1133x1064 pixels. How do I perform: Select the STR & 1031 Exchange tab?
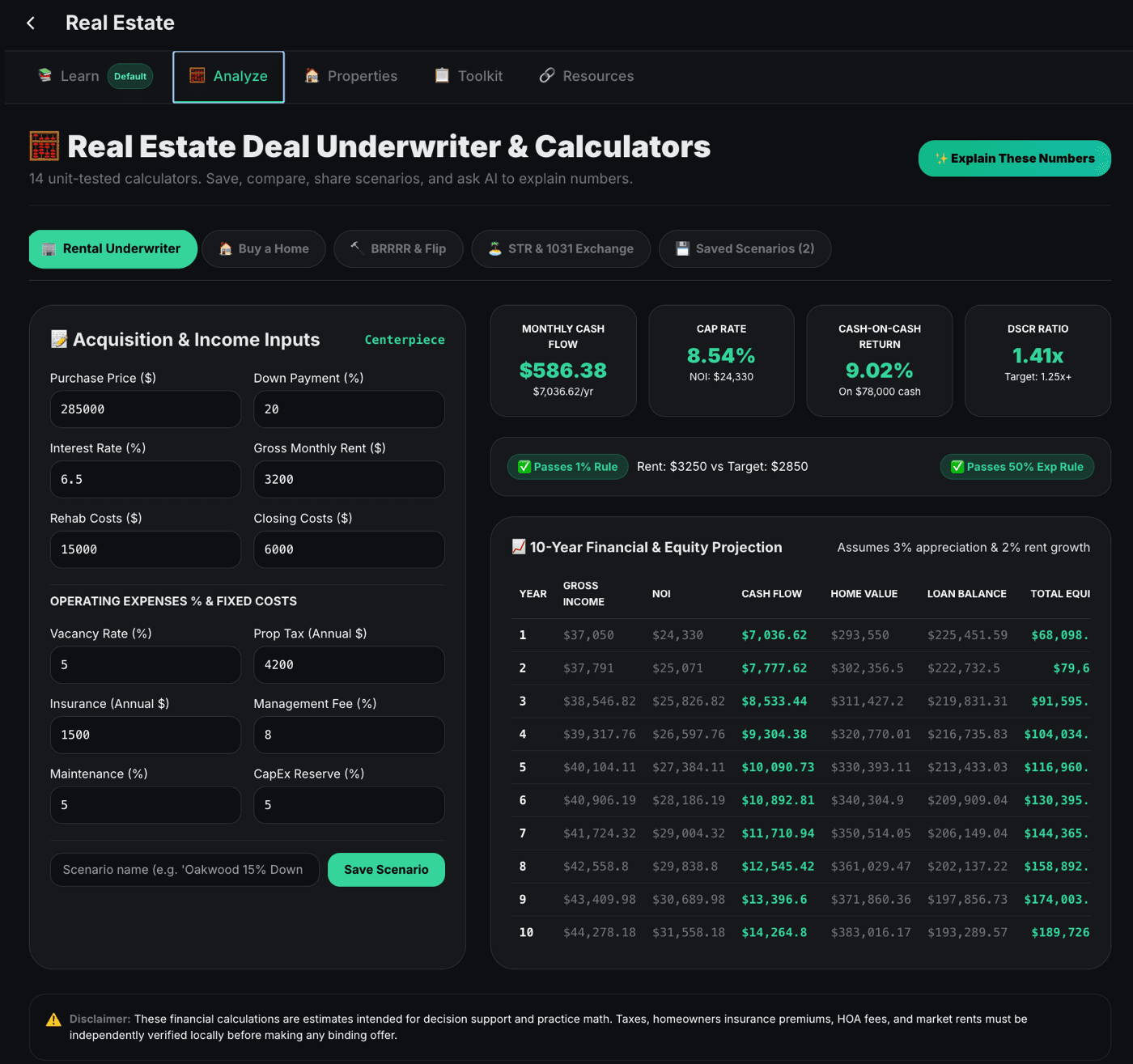pos(561,249)
